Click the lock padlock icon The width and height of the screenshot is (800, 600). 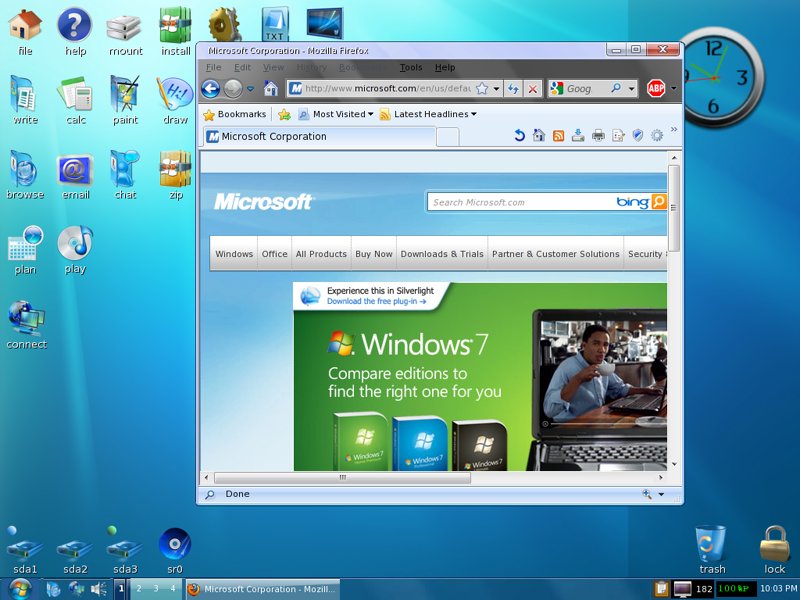(774, 550)
